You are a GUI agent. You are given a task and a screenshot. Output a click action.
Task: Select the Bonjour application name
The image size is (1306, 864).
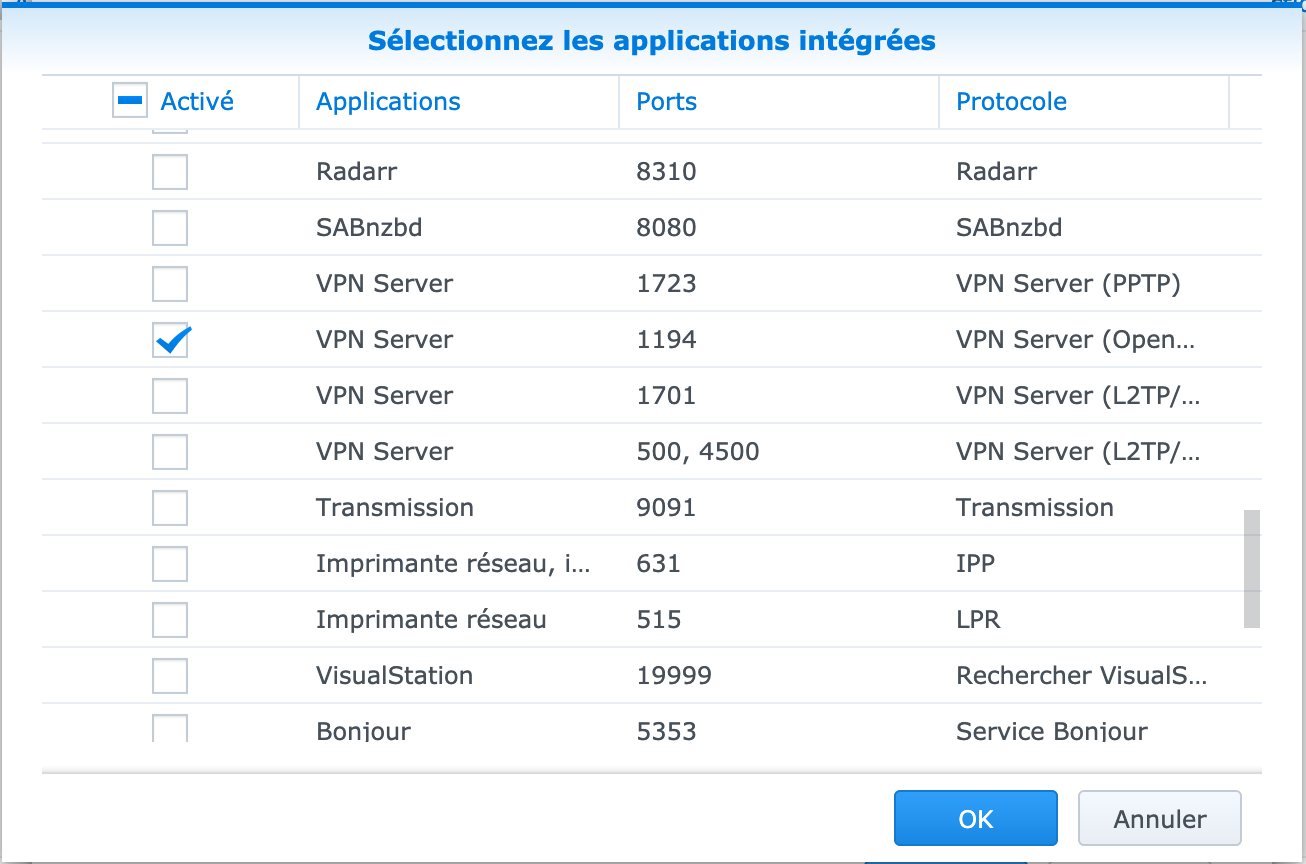pyautogui.click(x=363, y=732)
